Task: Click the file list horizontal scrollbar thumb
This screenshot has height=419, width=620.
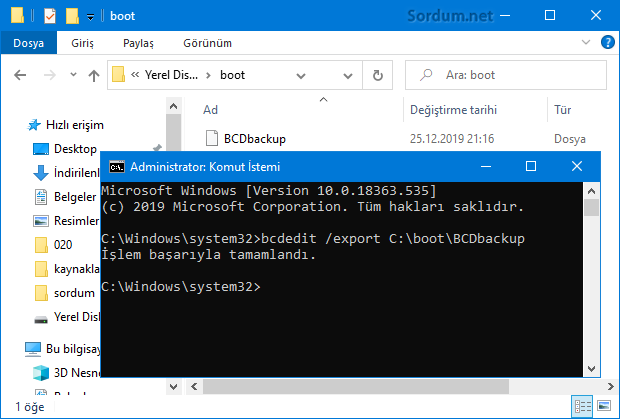Action: 355,387
